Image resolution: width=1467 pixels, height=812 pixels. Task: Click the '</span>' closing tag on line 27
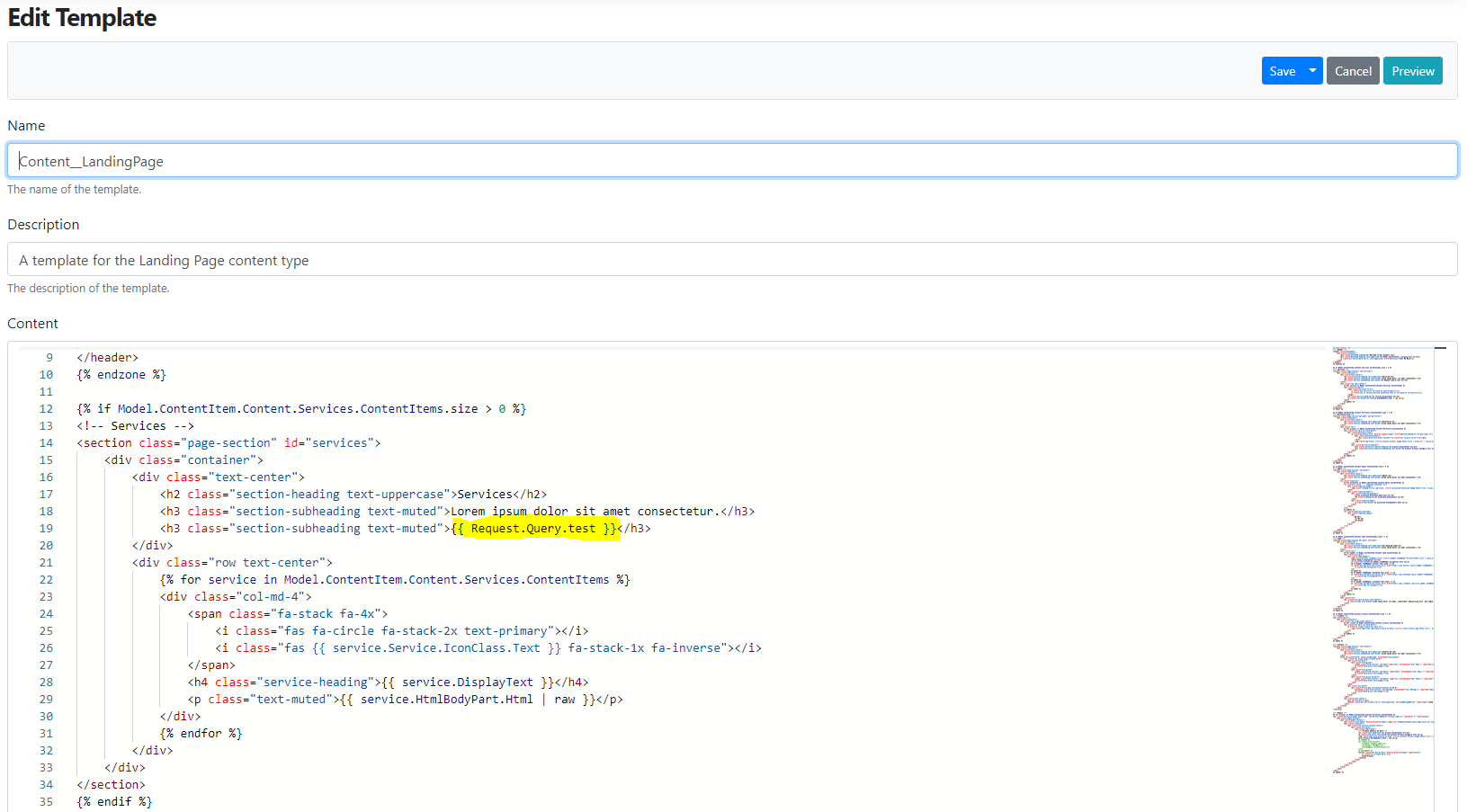(211, 665)
